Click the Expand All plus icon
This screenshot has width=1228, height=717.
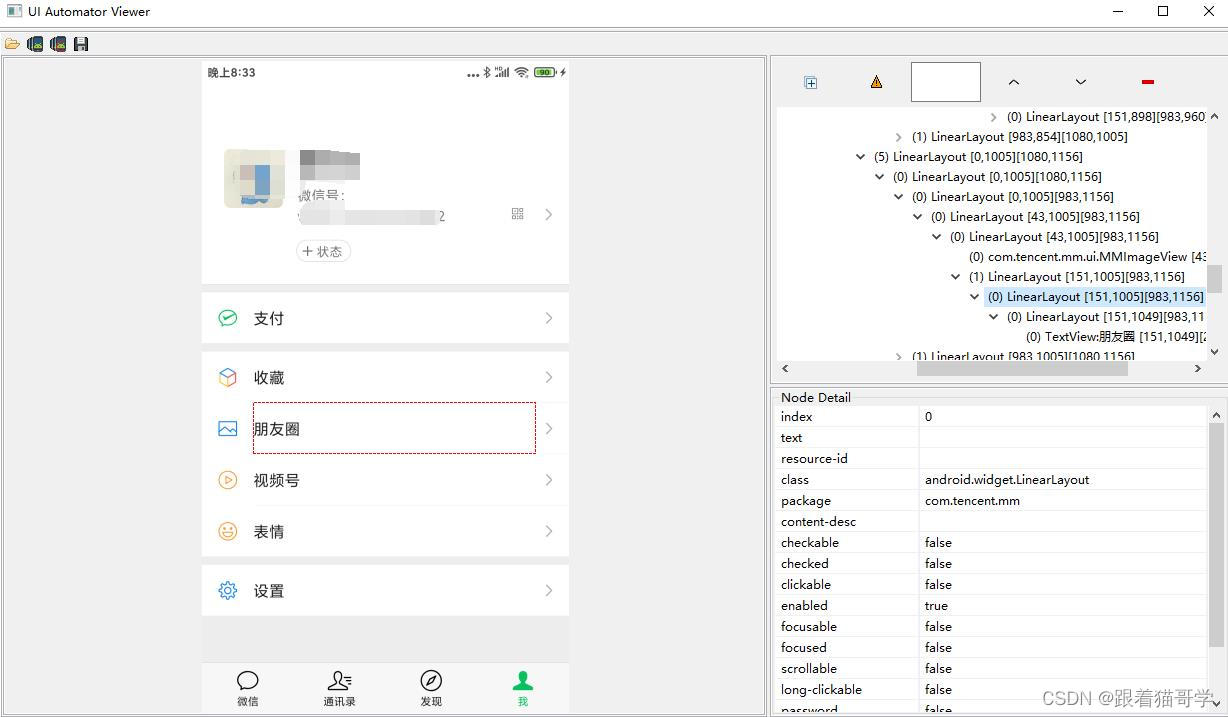pyautogui.click(x=811, y=82)
